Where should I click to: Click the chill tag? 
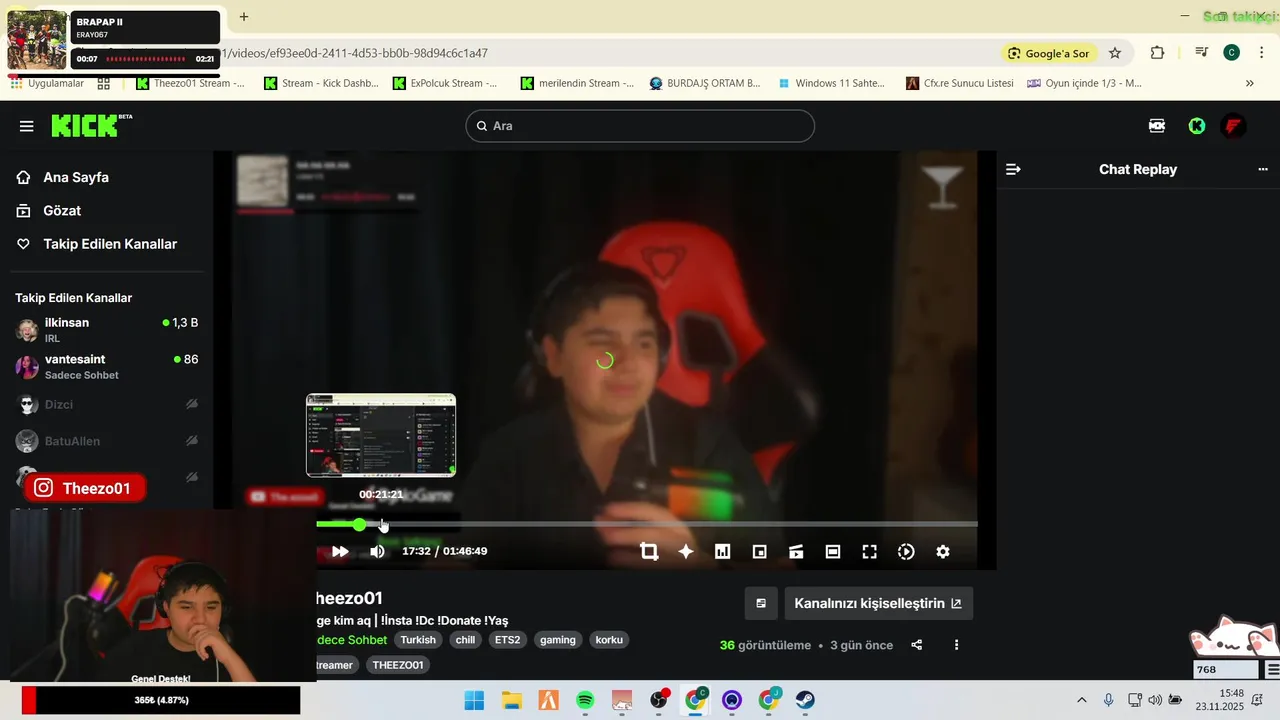[x=465, y=640]
